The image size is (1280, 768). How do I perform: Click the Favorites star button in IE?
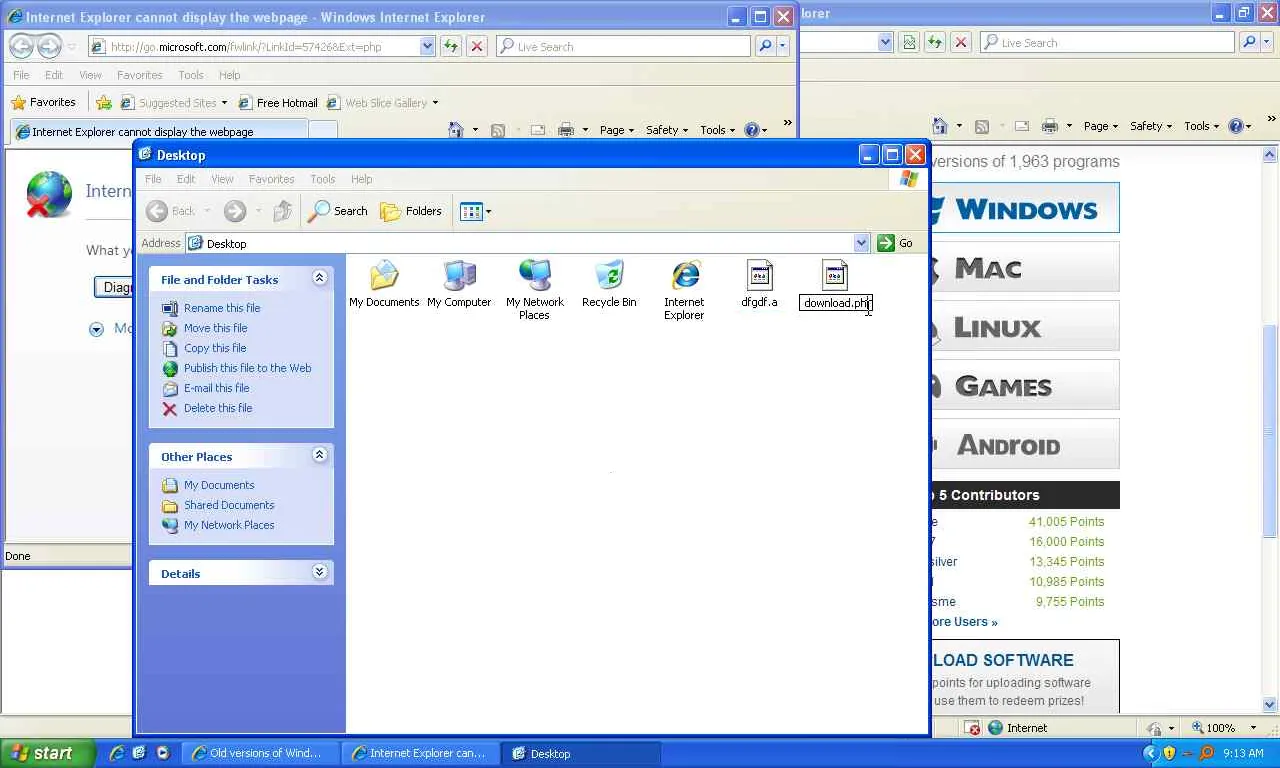point(43,102)
